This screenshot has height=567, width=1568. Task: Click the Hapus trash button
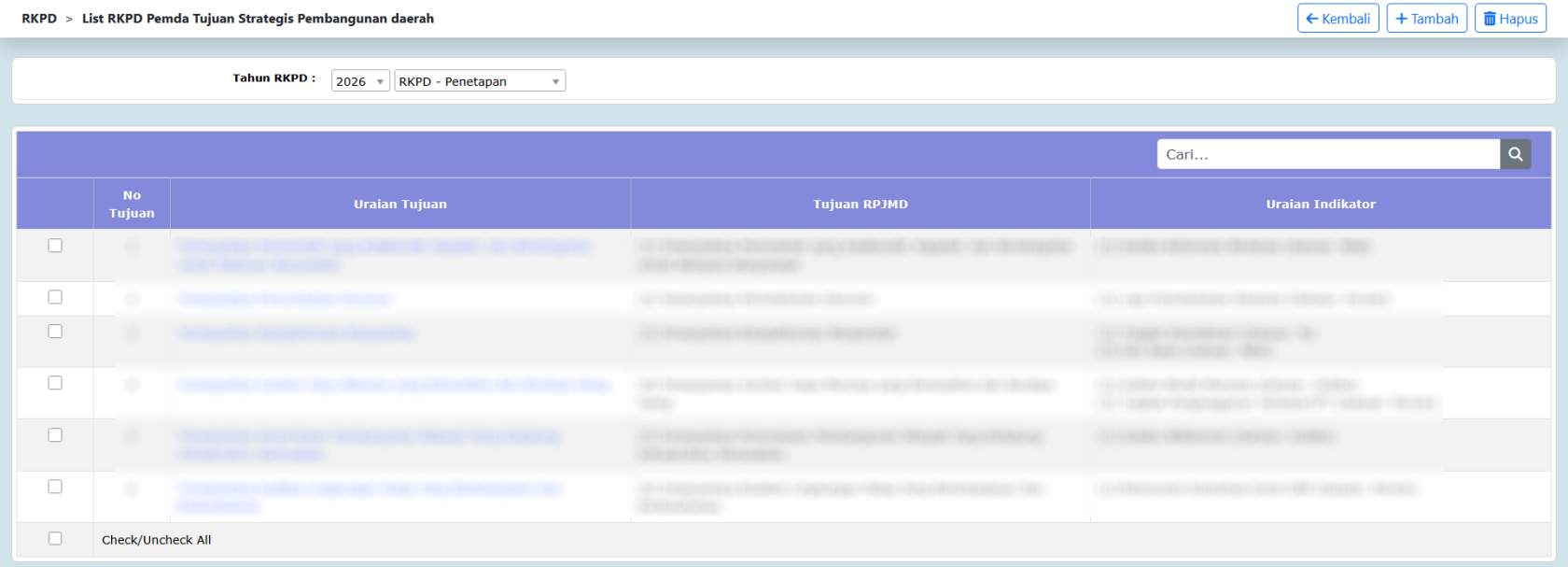[x=1510, y=19]
